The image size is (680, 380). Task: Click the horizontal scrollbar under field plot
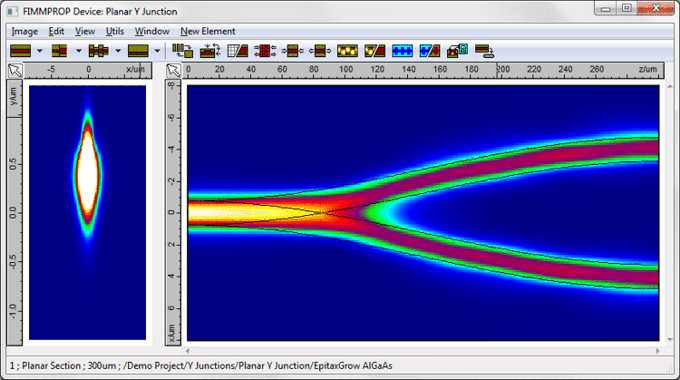tap(423, 351)
